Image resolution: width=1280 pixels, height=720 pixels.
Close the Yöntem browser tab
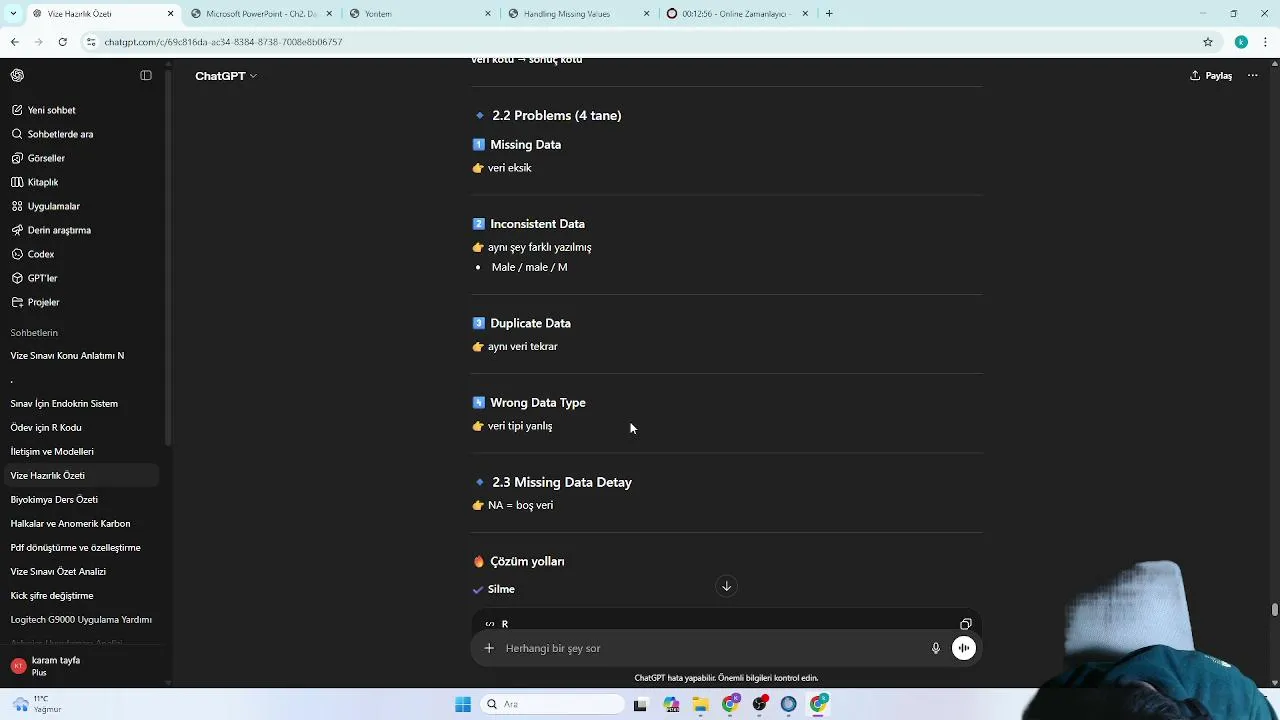coord(488,14)
